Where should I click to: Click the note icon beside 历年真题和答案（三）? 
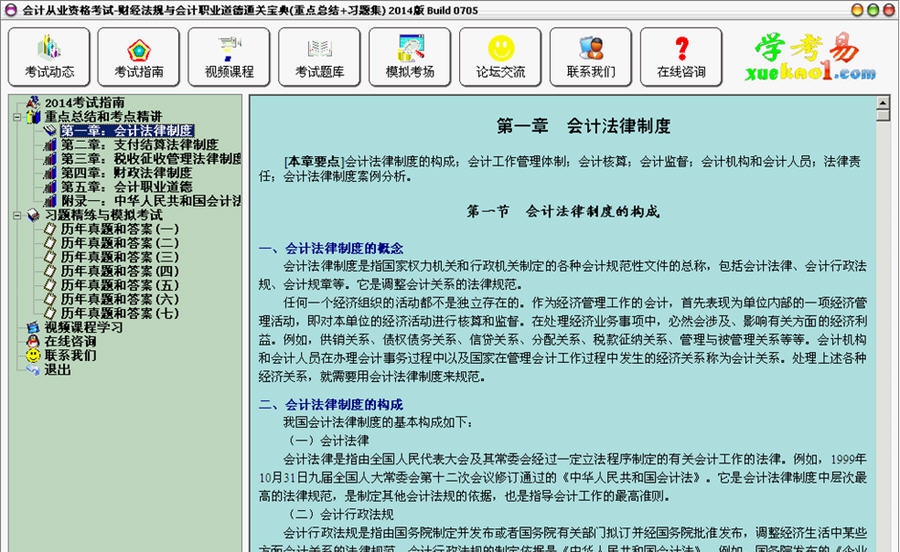[x=51, y=257]
